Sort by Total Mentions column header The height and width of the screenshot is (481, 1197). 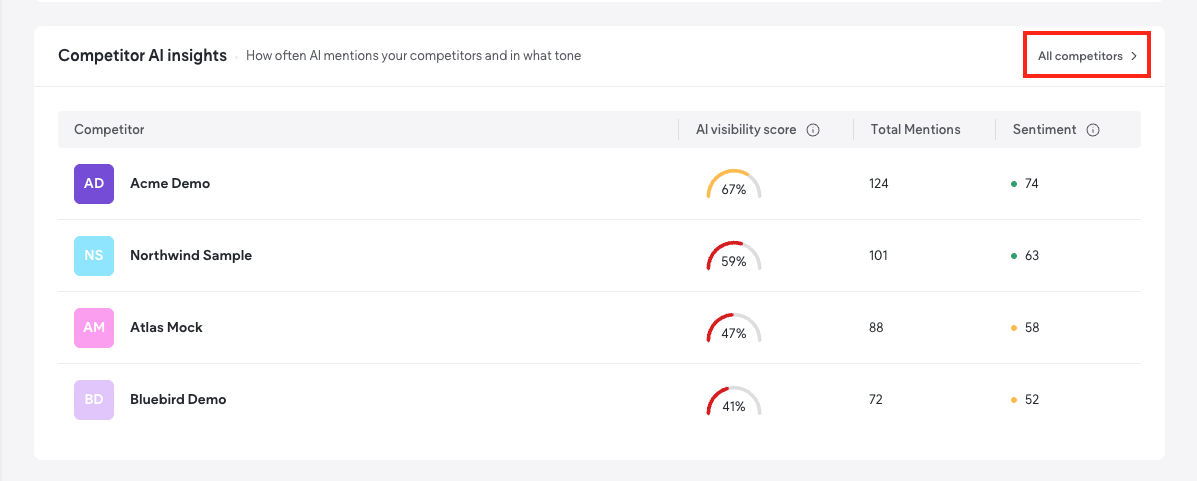915,130
